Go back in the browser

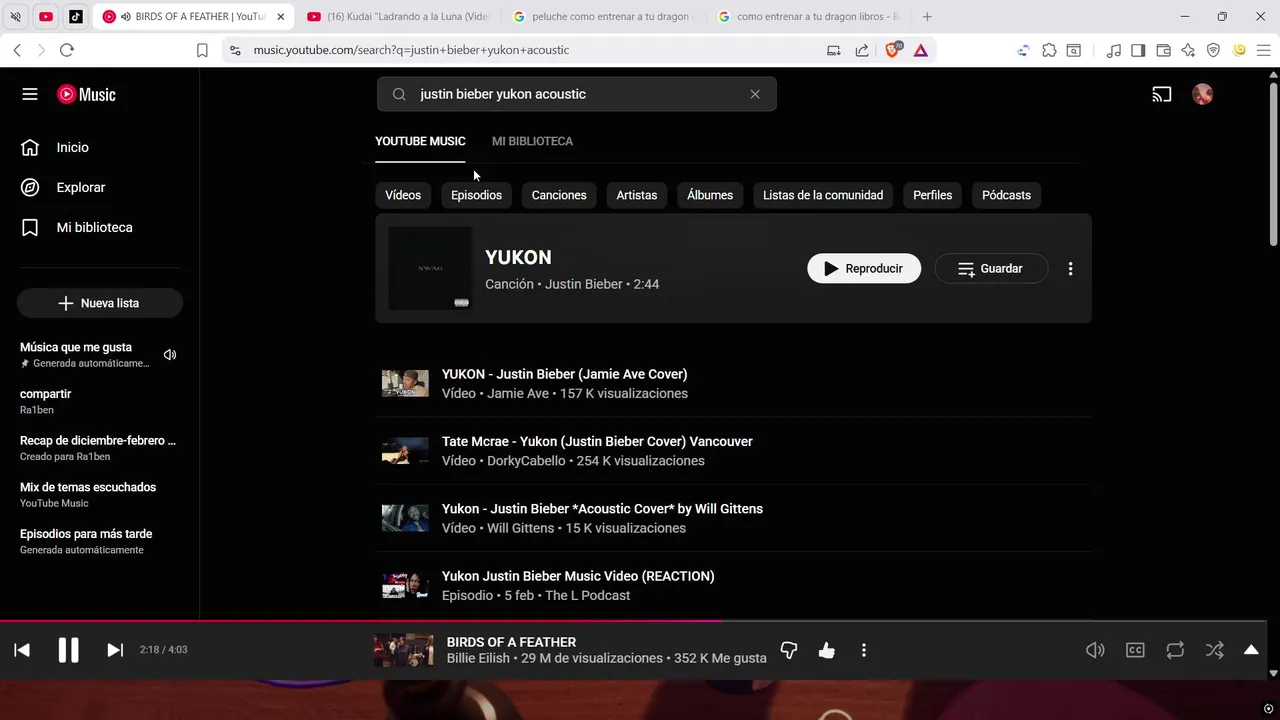click(17, 50)
